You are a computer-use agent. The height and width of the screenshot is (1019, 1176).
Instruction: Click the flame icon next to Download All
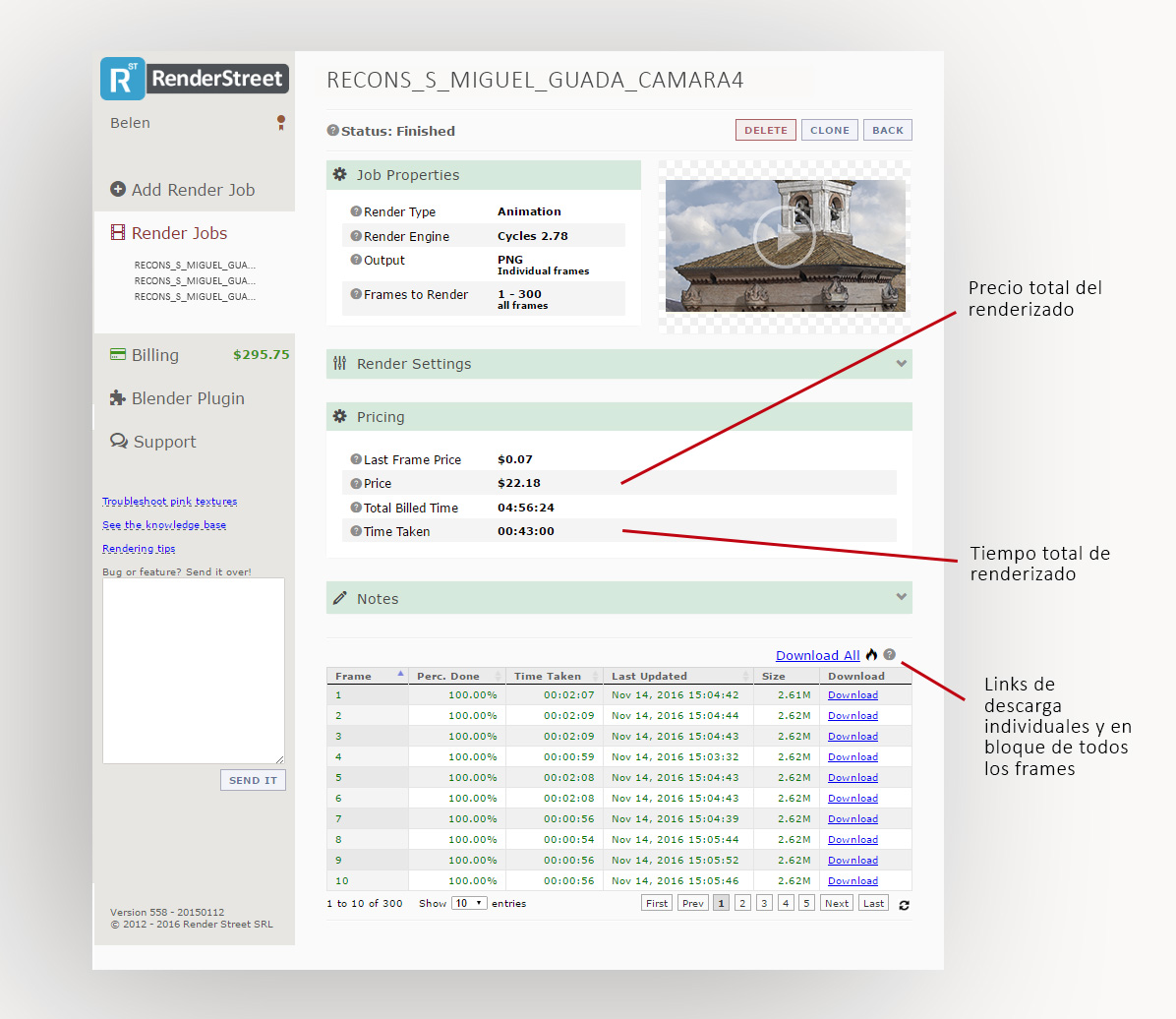tap(871, 655)
